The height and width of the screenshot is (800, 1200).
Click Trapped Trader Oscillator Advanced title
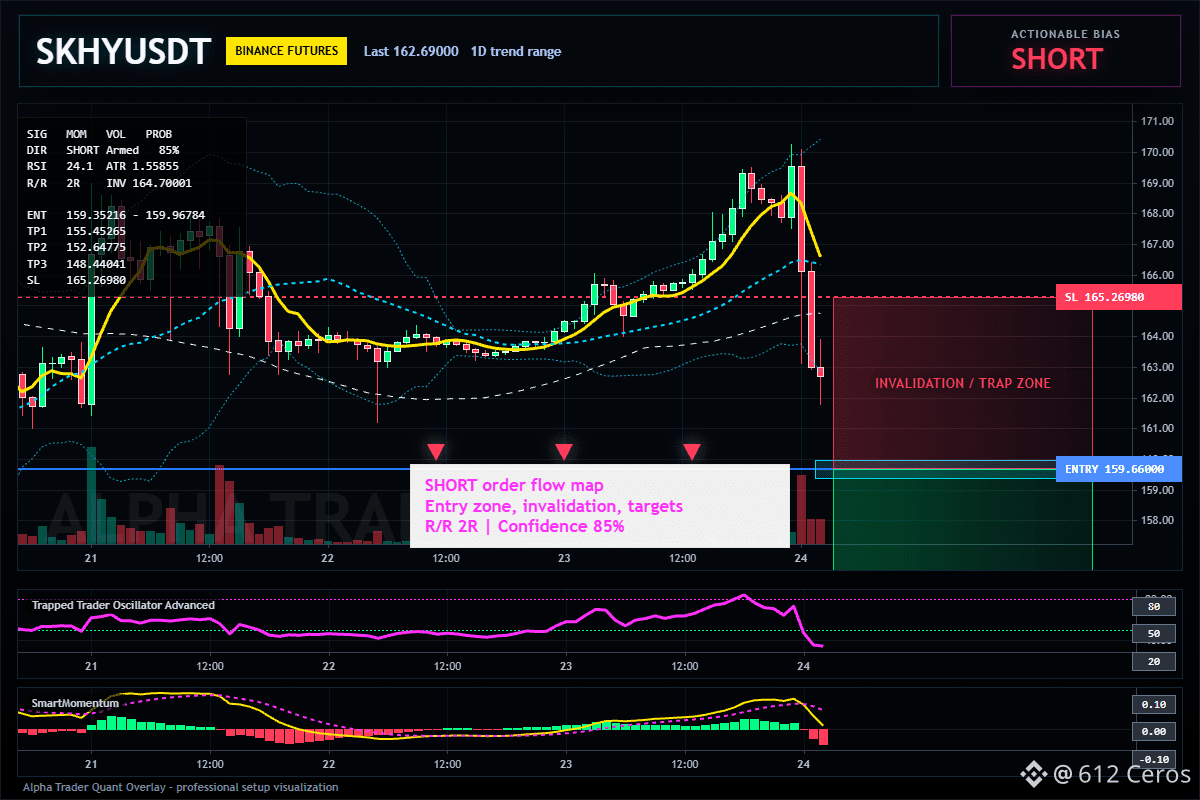tap(123, 605)
